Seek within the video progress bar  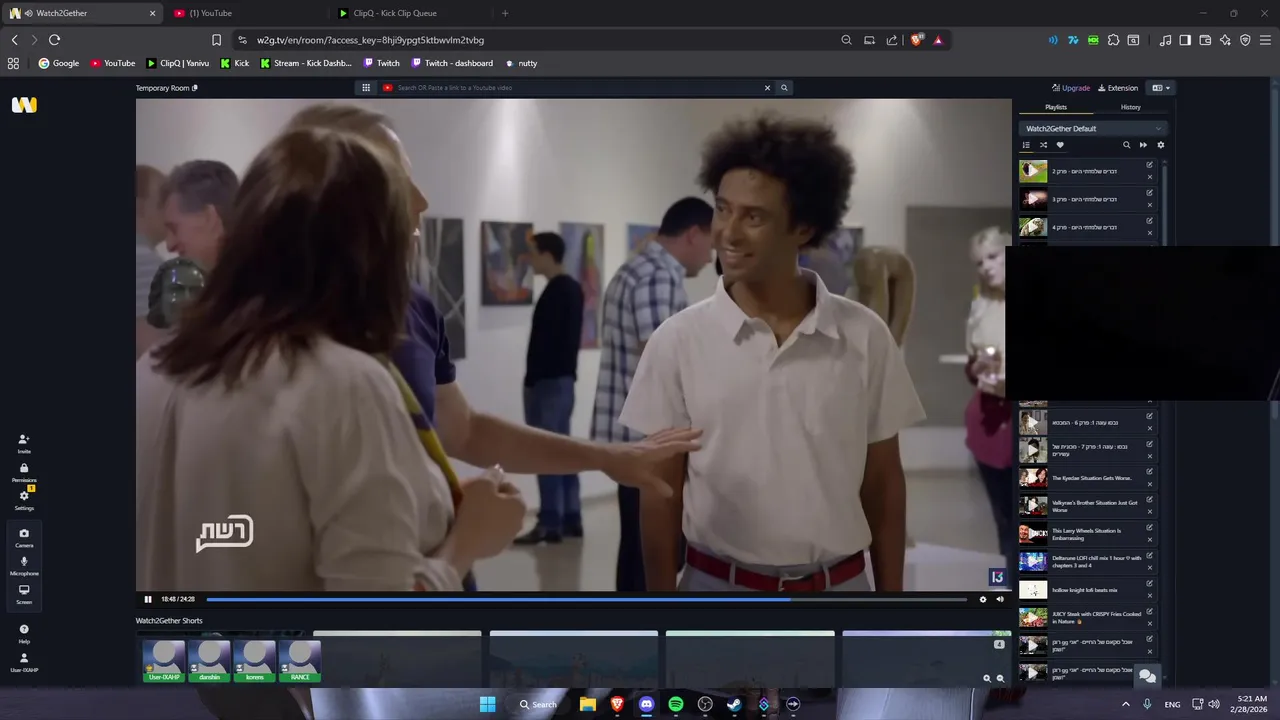[586, 599]
